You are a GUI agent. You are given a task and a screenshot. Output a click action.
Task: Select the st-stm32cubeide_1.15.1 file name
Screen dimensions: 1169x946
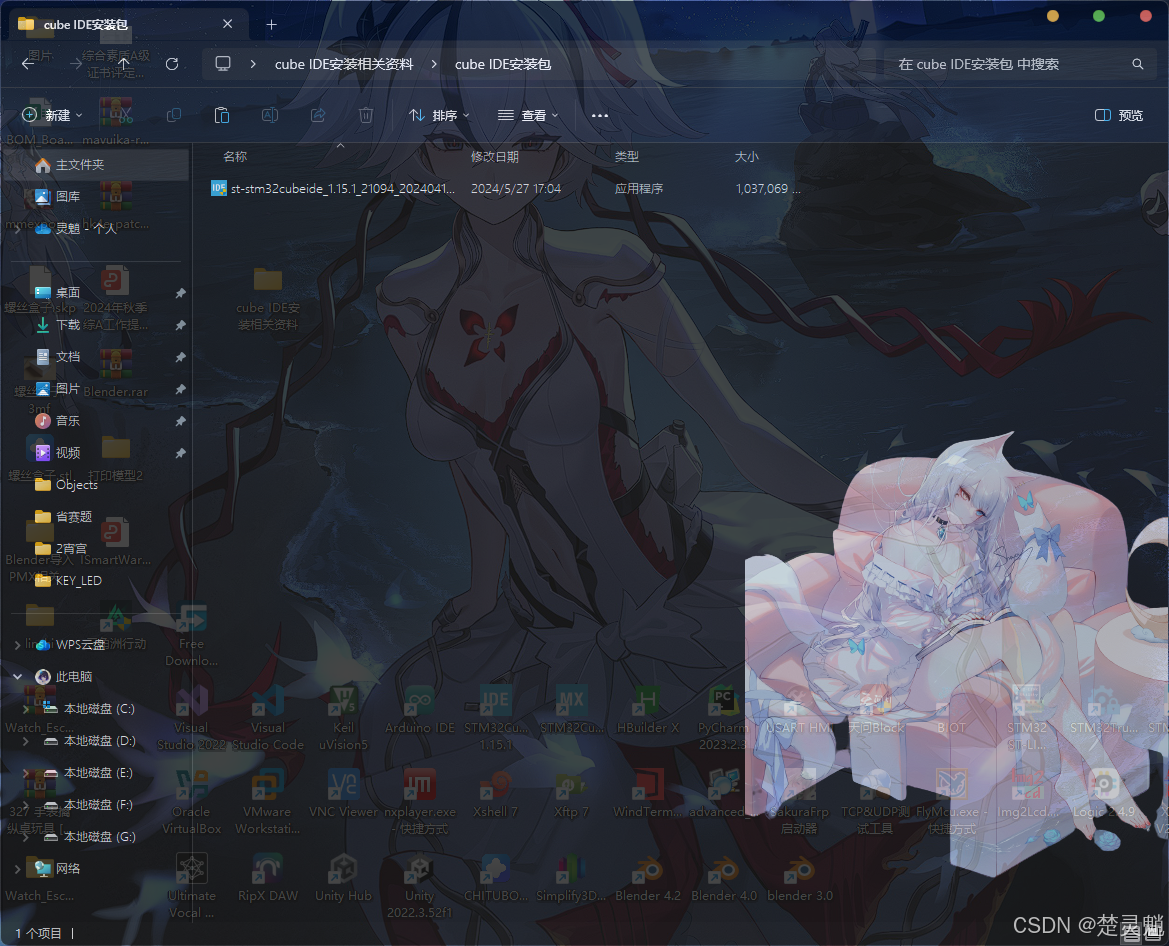(x=342, y=189)
